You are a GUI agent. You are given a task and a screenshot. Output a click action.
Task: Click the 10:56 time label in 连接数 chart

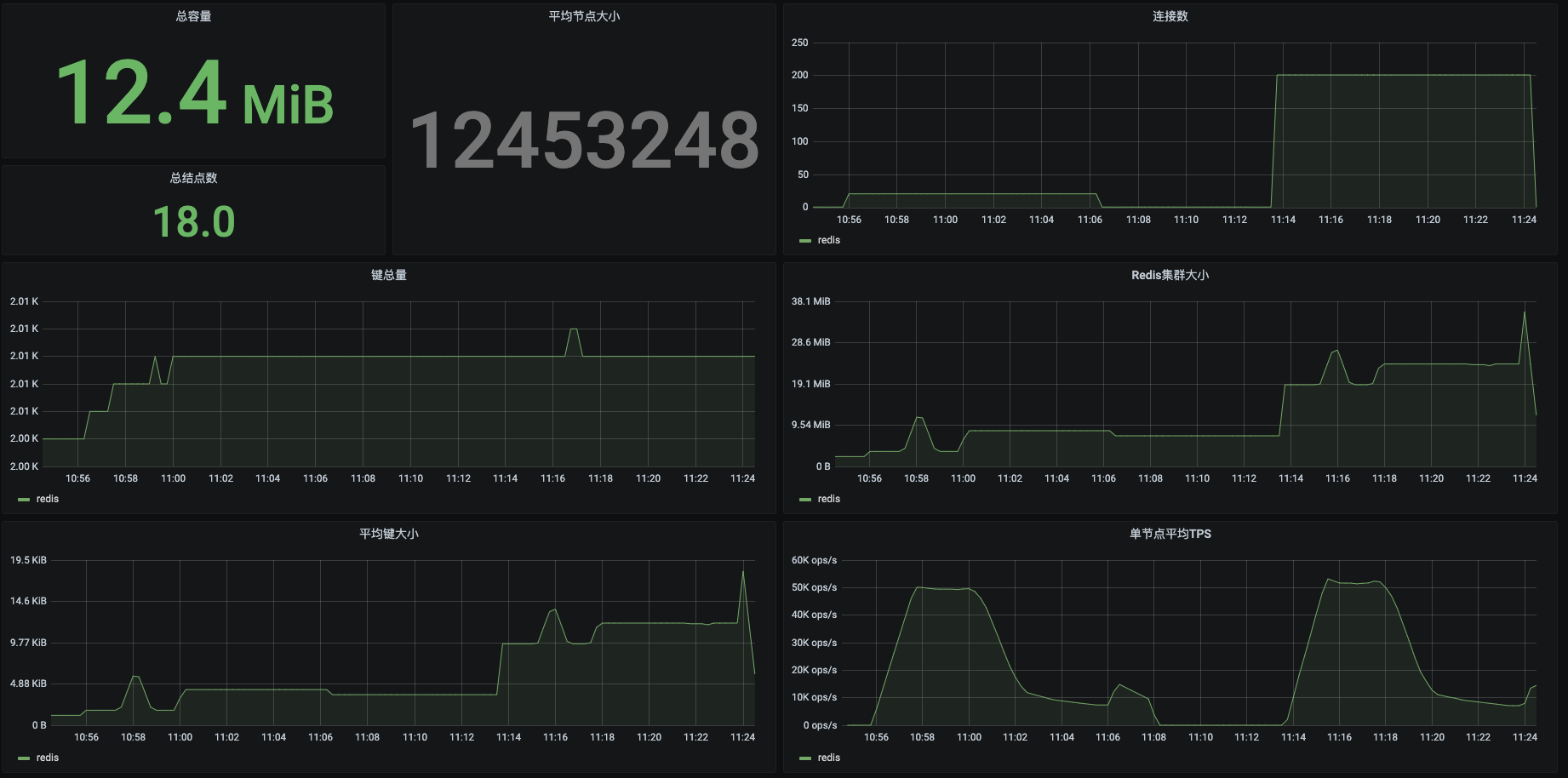tap(849, 220)
